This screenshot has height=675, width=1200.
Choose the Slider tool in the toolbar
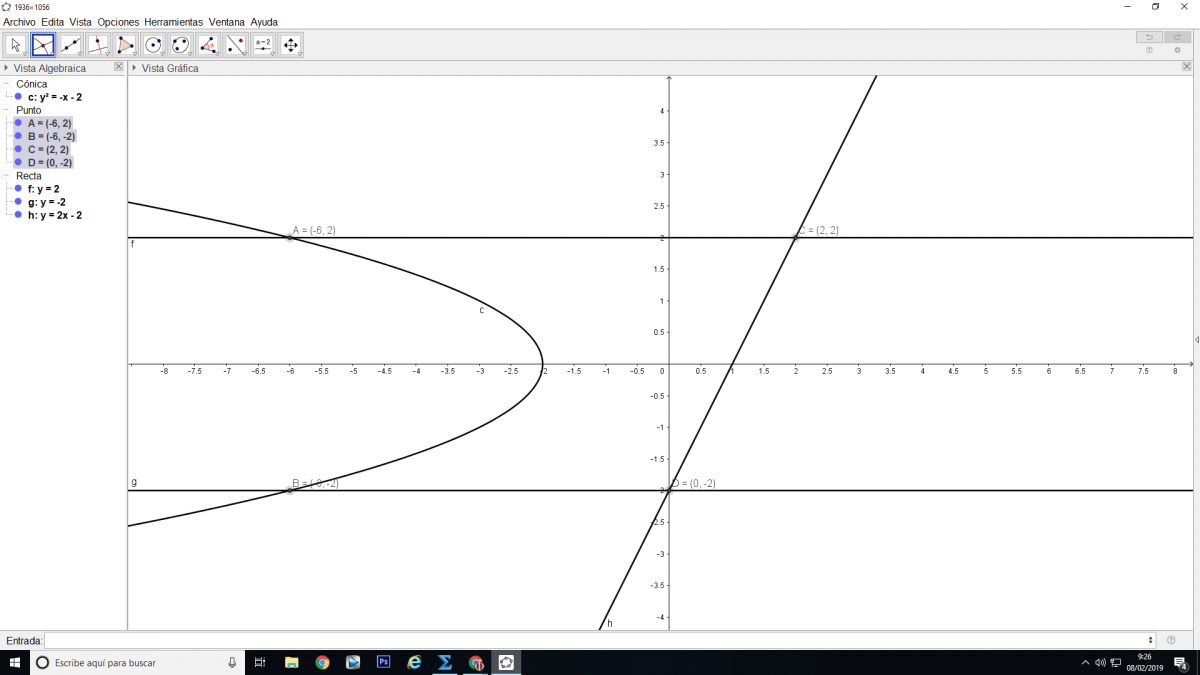tap(263, 45)
